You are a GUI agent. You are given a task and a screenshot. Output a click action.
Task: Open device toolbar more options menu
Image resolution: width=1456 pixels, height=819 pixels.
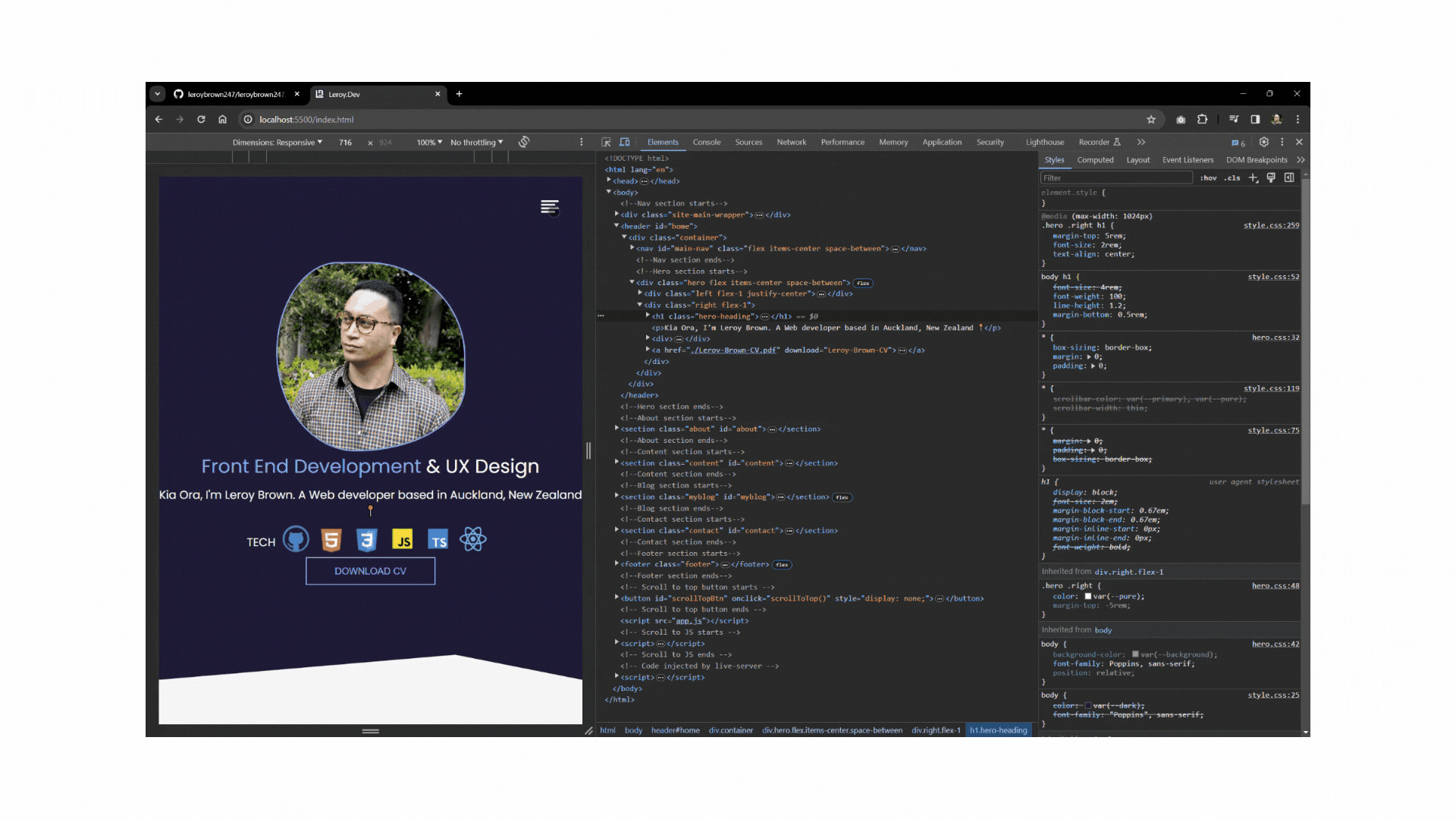[582, 142]
